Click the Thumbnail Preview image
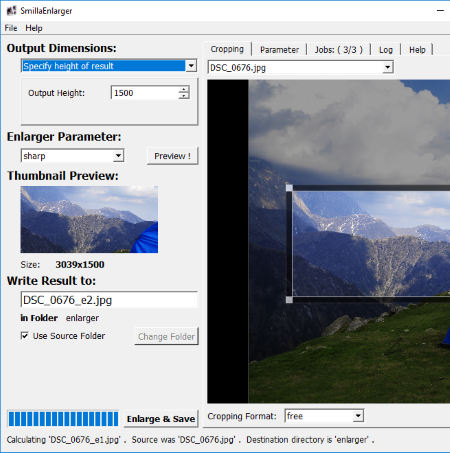The width and height of the screenshot is (450, 453). (89, 219)
